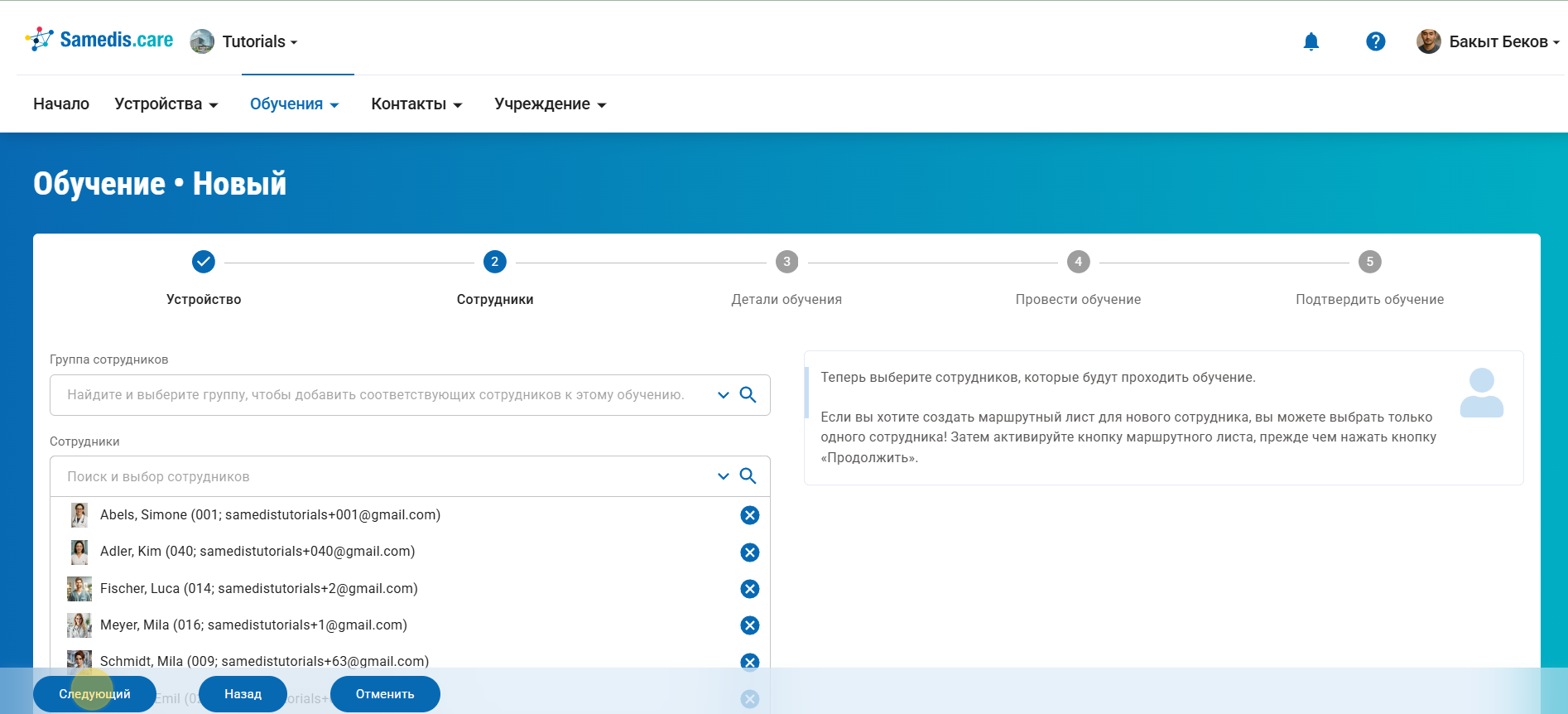Click the Samedis.care logo
Viewport: 1568px width, 714px height.
(x=99, y=40)
